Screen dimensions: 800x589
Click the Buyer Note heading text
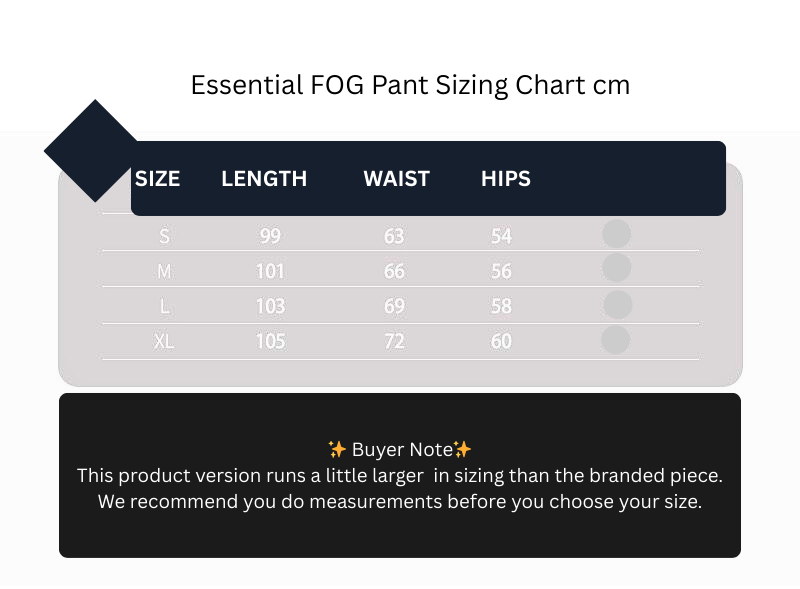pyautogui.click(x=400, y=449)
